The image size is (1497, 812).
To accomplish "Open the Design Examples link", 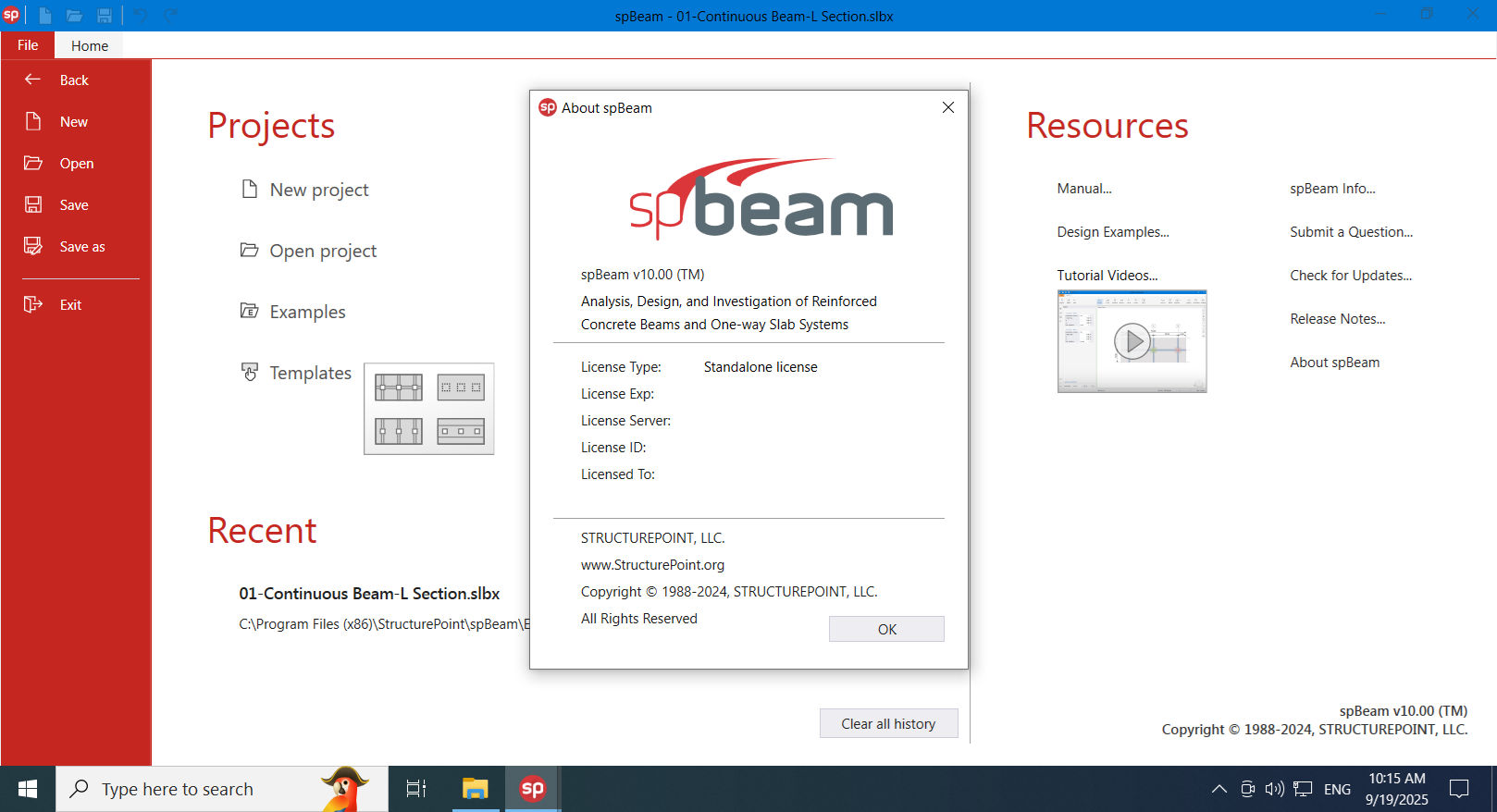I will click(1112, 232).
